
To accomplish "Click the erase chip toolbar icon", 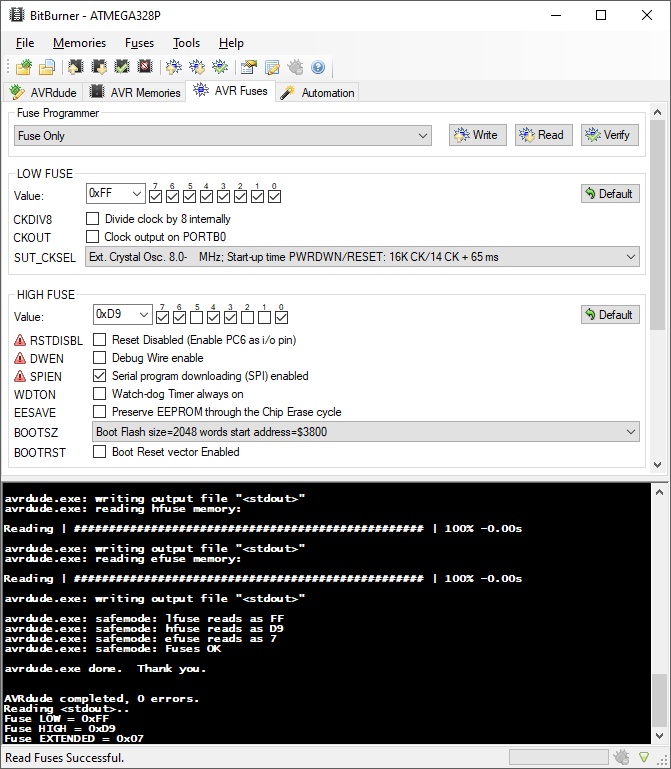I will [145, 67].
